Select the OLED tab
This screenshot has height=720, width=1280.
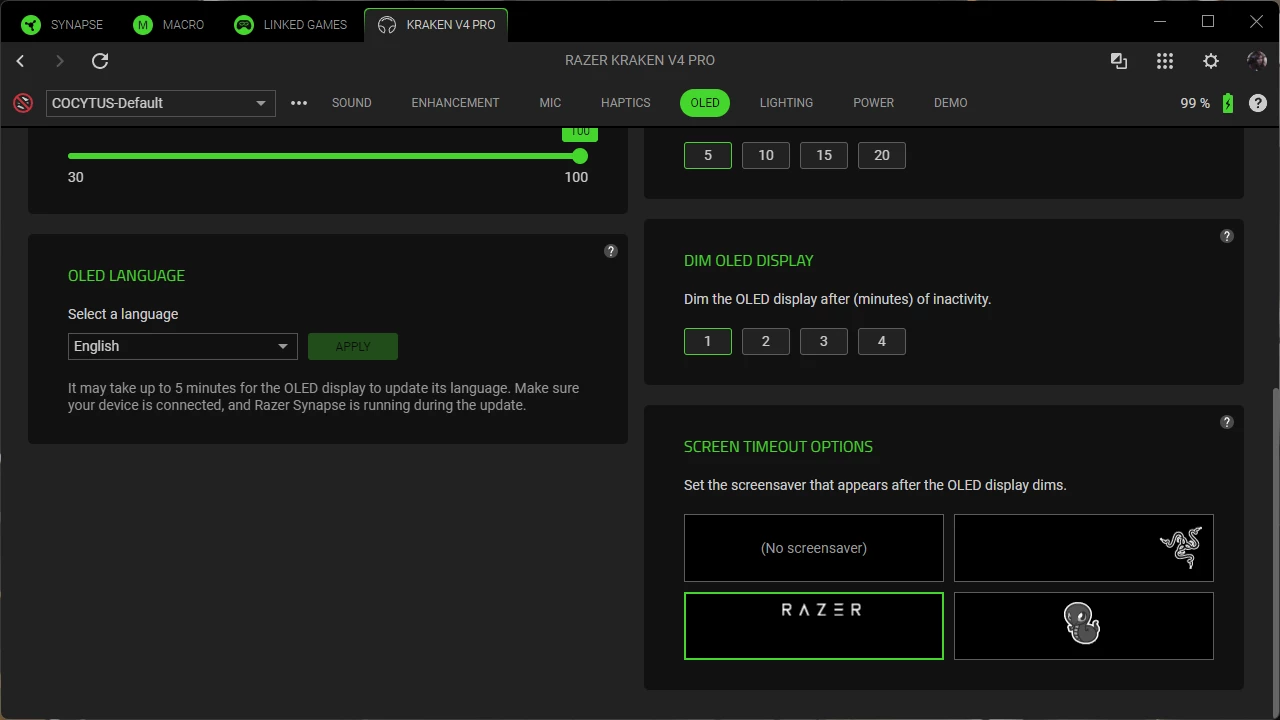[705, 103]
